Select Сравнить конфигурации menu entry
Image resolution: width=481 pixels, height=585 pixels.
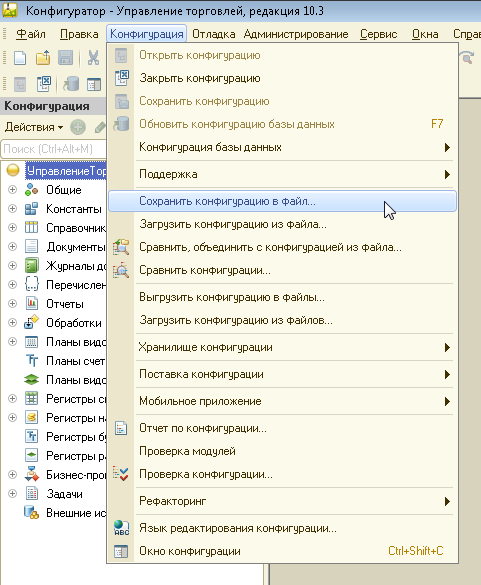coord(282,270)
